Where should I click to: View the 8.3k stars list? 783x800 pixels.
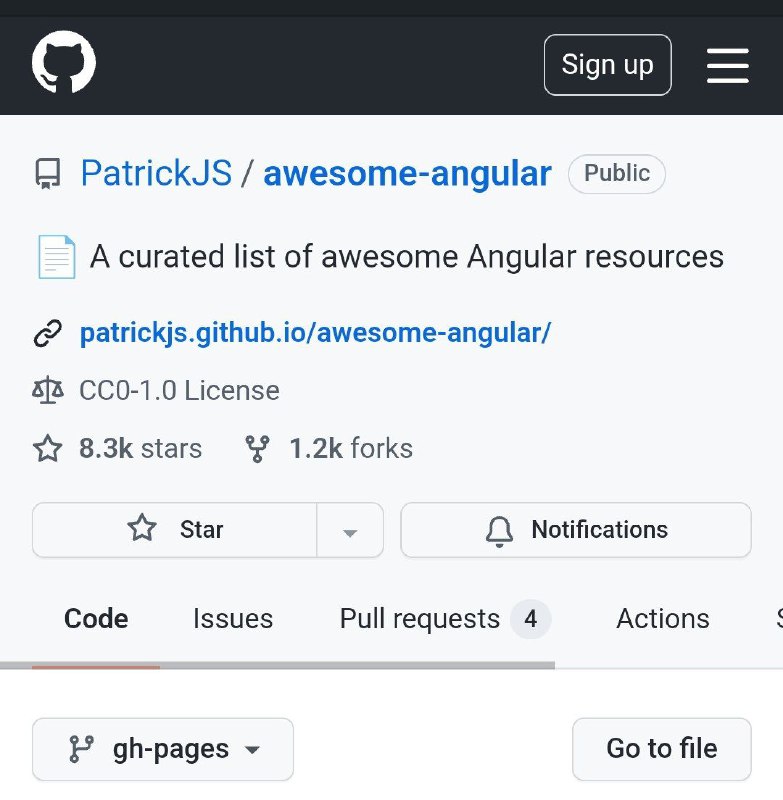click(x=141, y=448)
